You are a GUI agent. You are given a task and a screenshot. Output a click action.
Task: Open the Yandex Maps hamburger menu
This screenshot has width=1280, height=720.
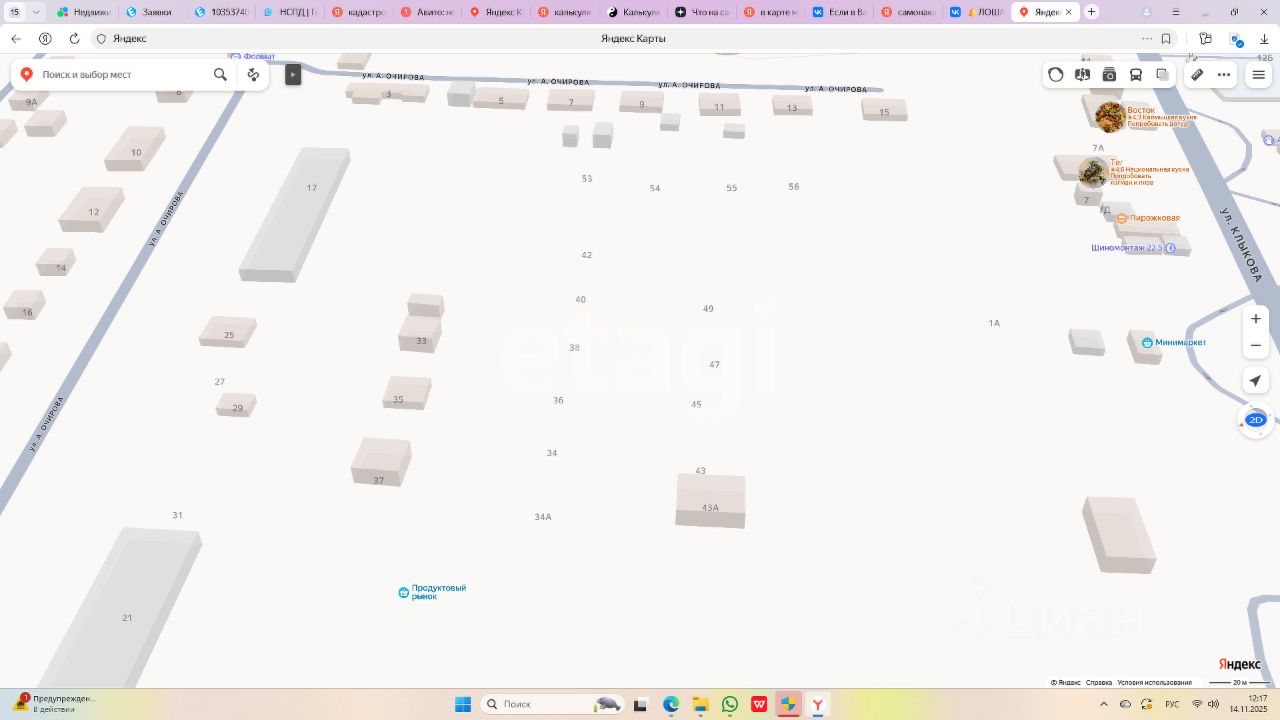pos(1258,74)
